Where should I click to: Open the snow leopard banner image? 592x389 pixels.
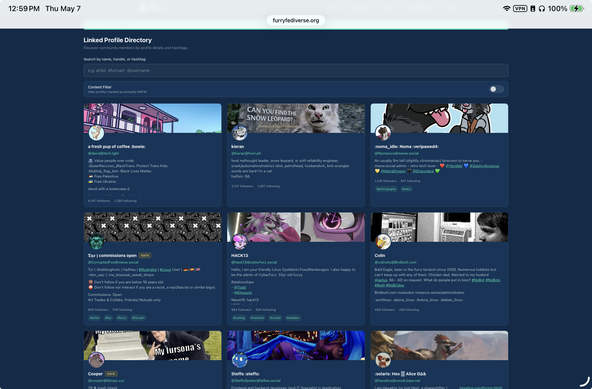(x=296, y=118)
